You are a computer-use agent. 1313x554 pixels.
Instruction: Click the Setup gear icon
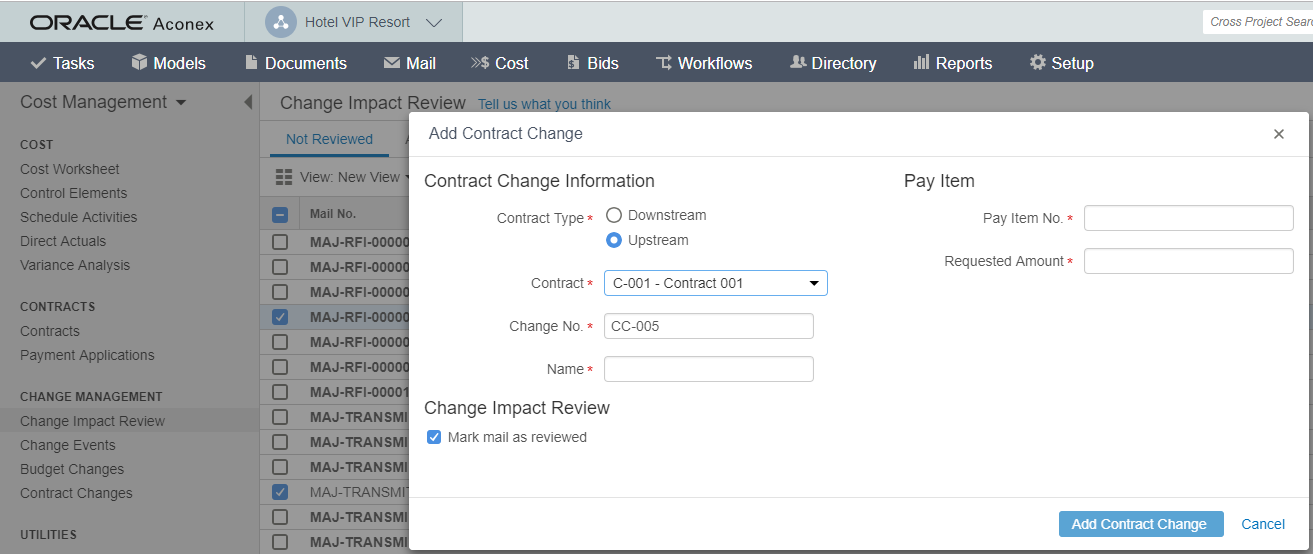coord(1038,63)
